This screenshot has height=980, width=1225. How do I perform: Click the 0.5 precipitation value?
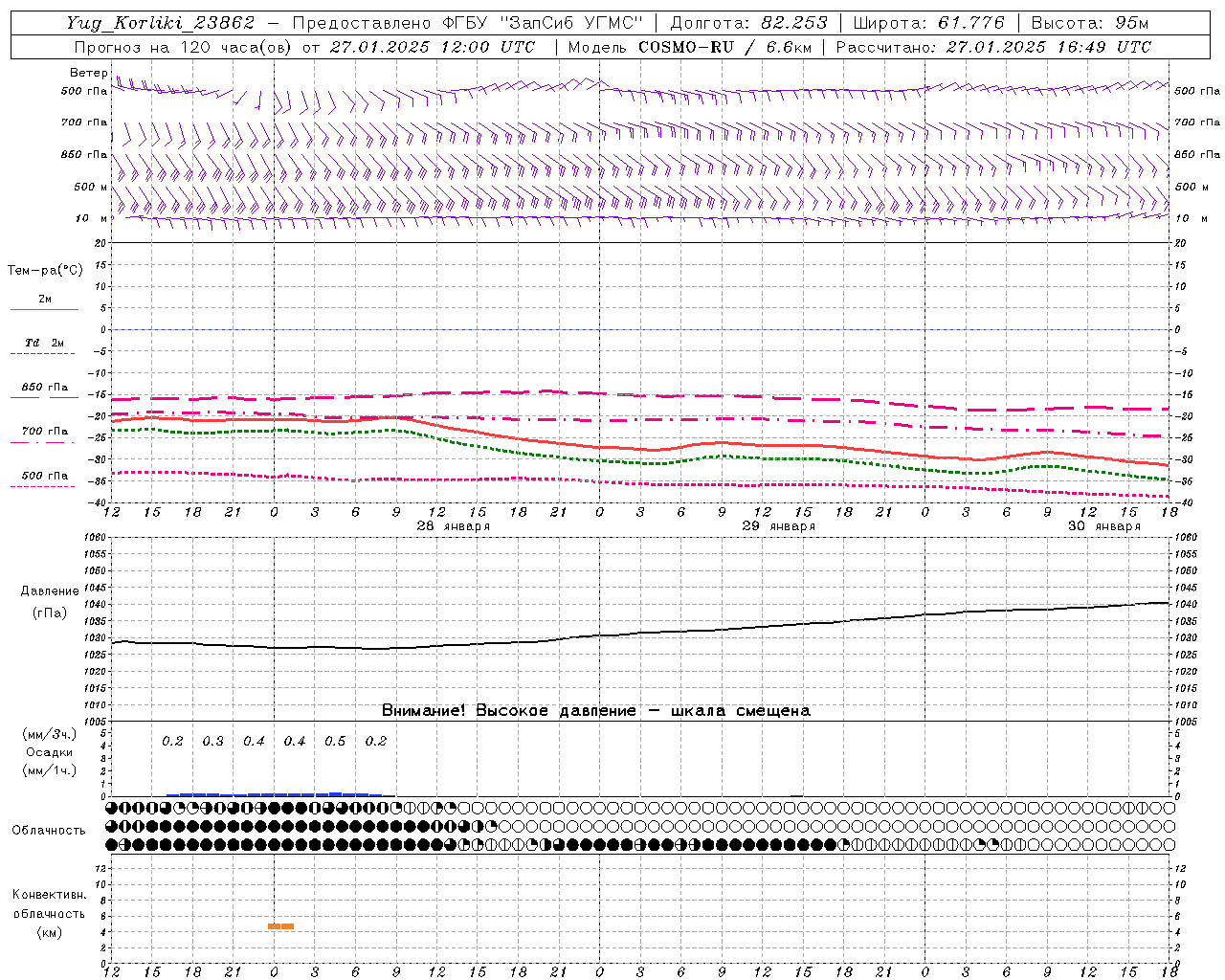pyautogui.click(x=335, y=742)
